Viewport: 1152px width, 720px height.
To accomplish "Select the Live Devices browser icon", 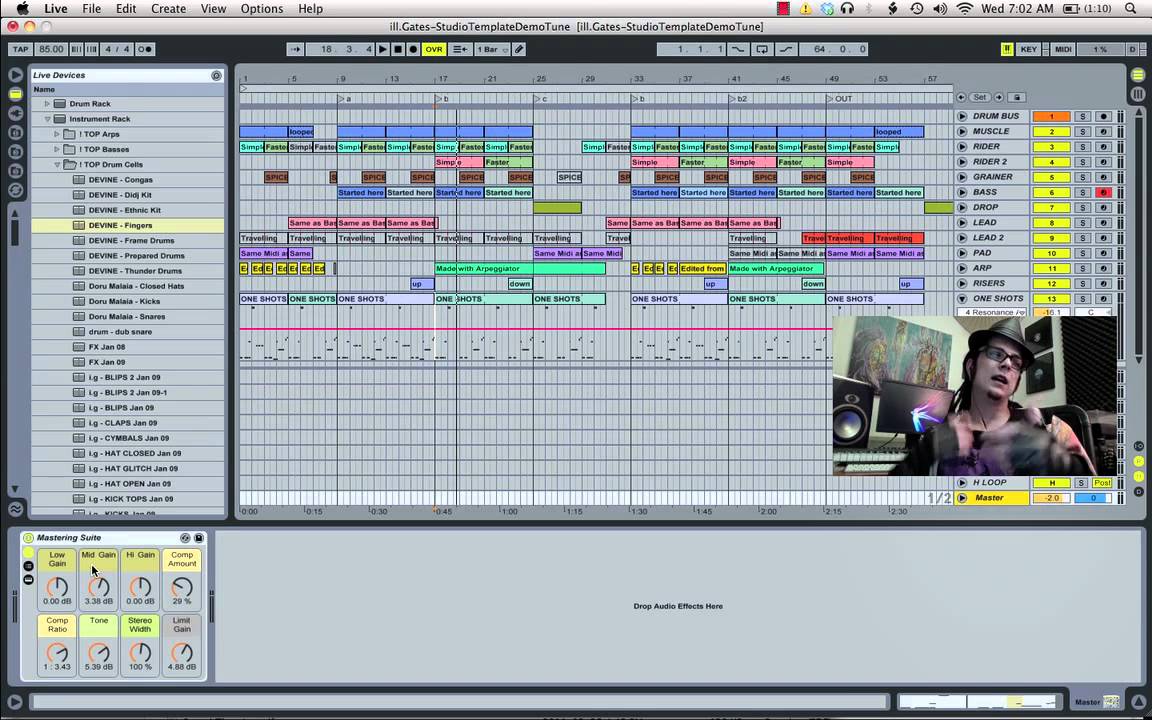I will (x=15, y=94).
